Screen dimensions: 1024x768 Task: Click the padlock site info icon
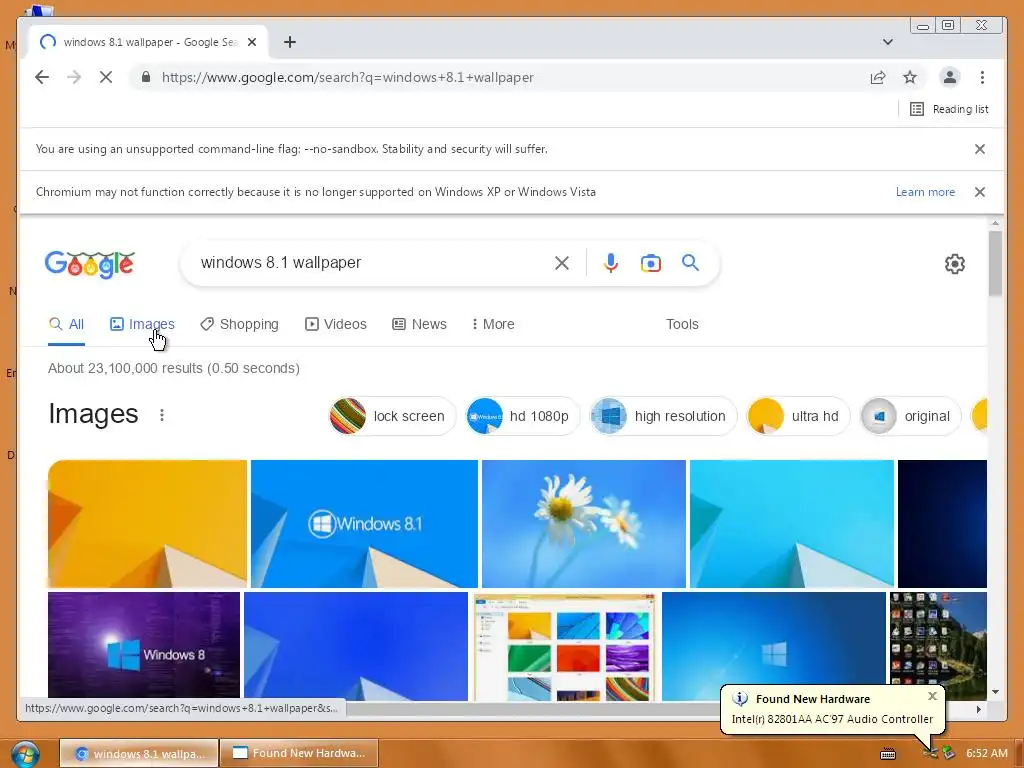click(x=146, y=77)
